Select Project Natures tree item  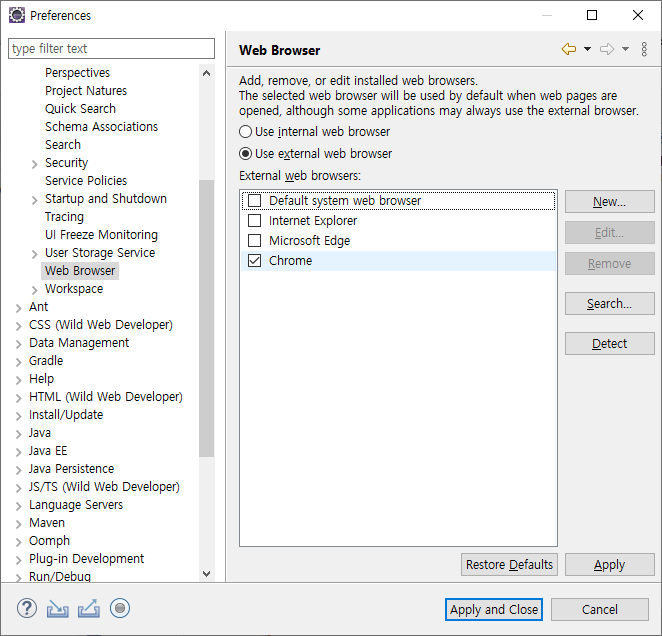pyautogui.click(x=86, y=91)
